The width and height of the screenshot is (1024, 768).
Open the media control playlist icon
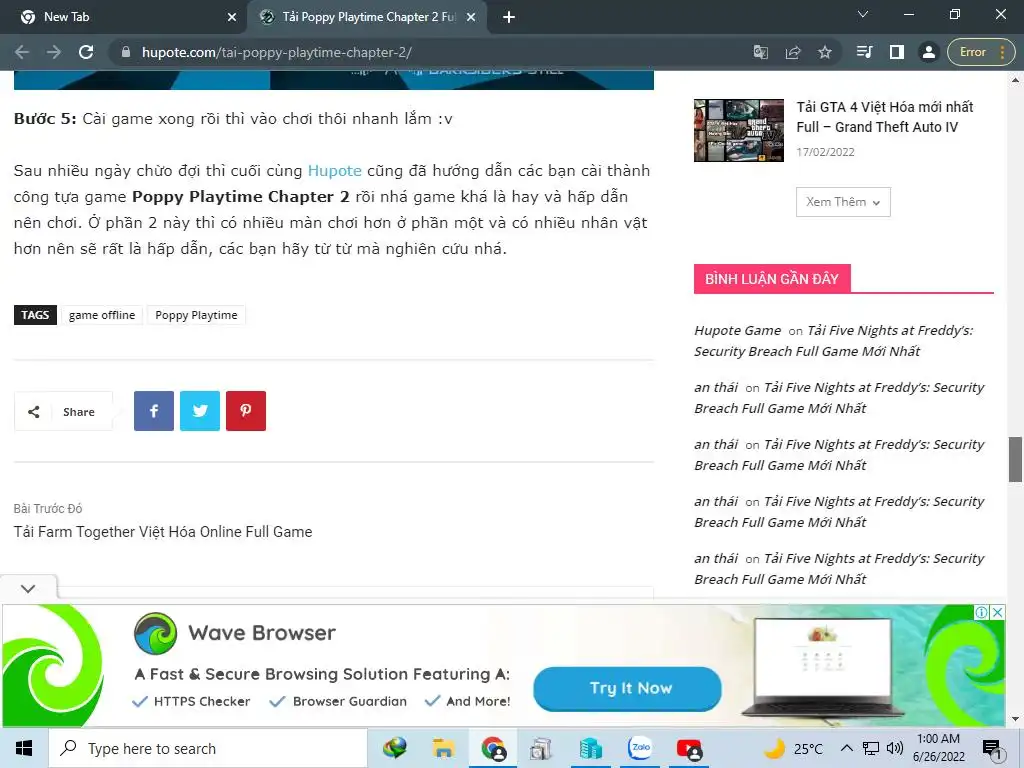coord(864,52)
